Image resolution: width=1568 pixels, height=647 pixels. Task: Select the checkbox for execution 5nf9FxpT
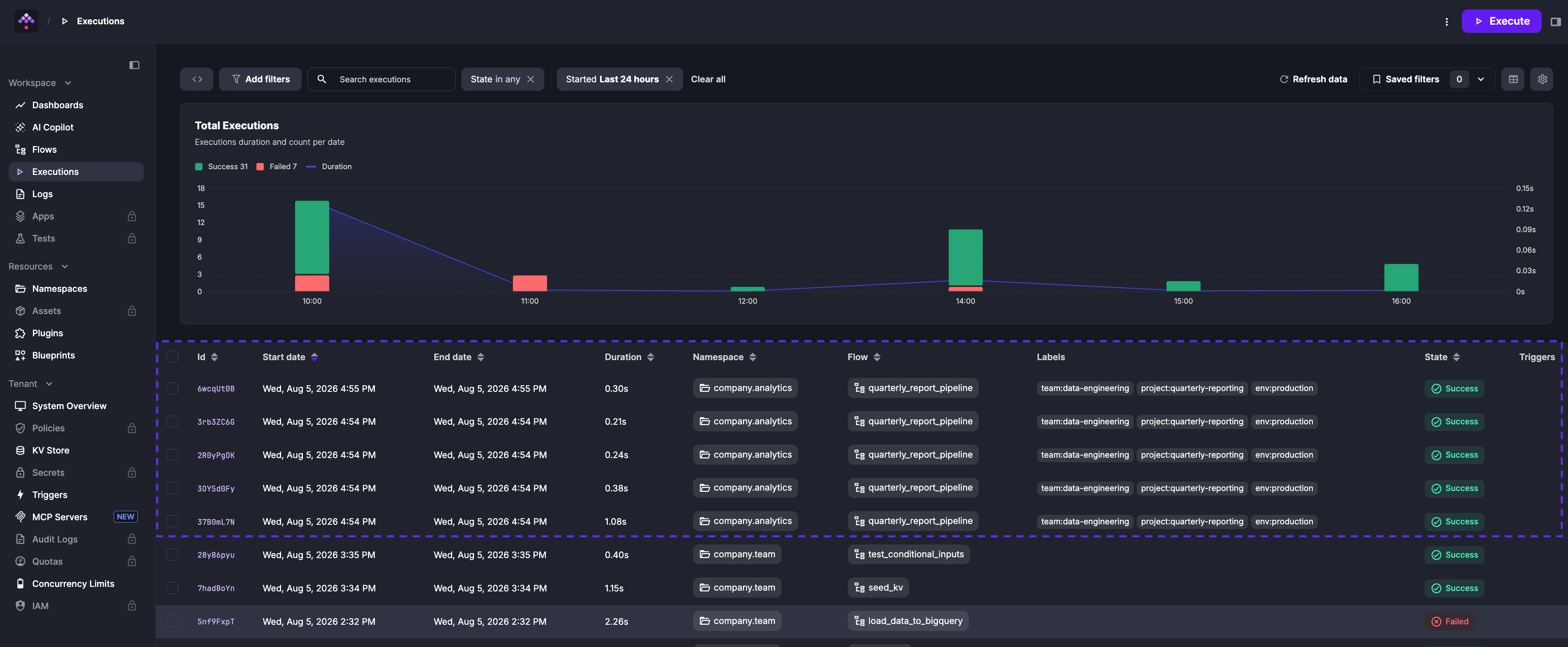pyautogui.click(x=172, y=621)
